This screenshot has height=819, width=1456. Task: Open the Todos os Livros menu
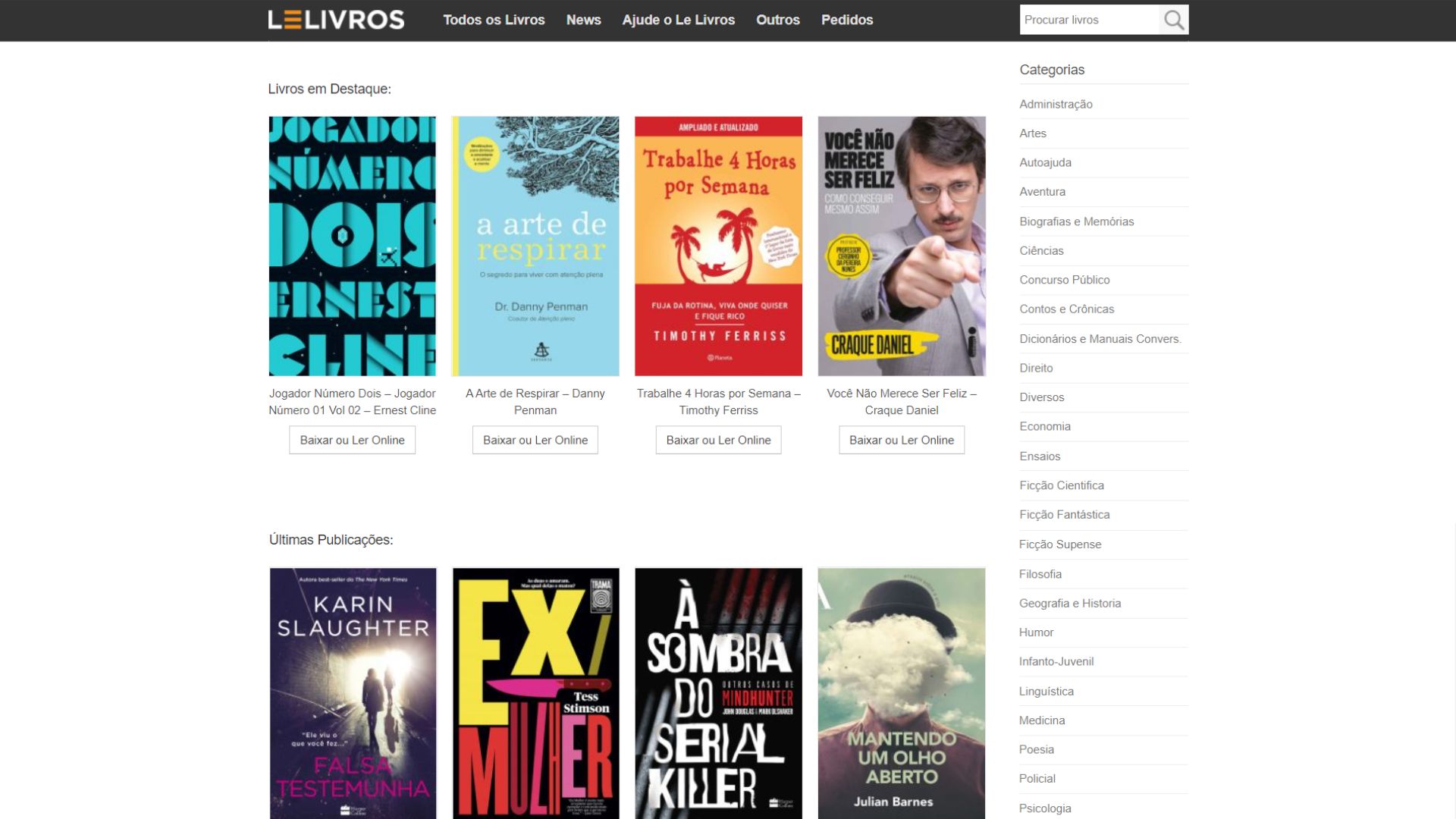494,20
